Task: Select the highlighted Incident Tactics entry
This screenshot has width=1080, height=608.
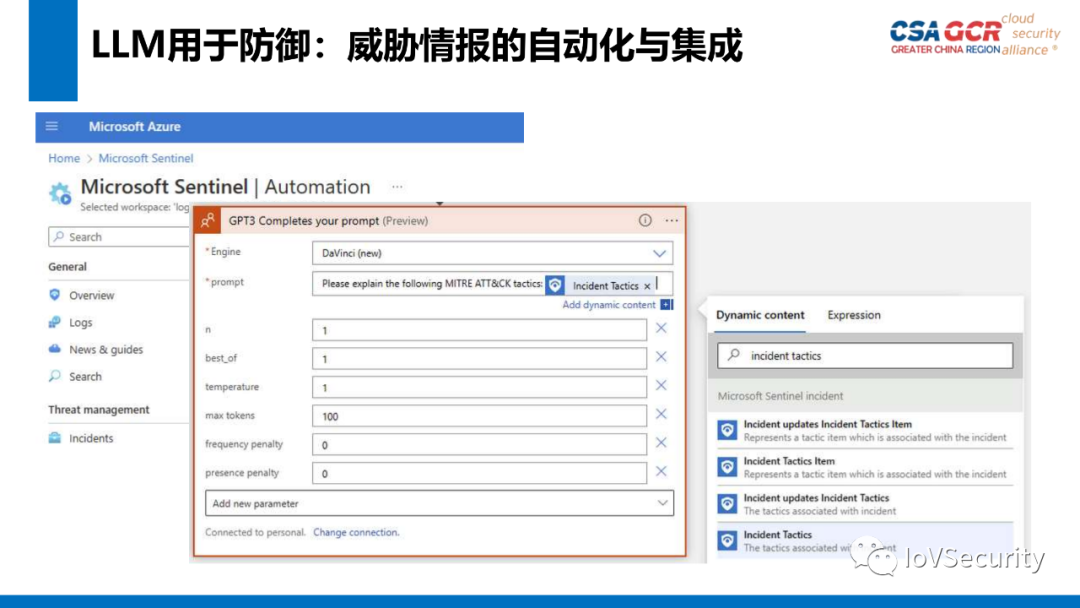Action: click(865, 541)
